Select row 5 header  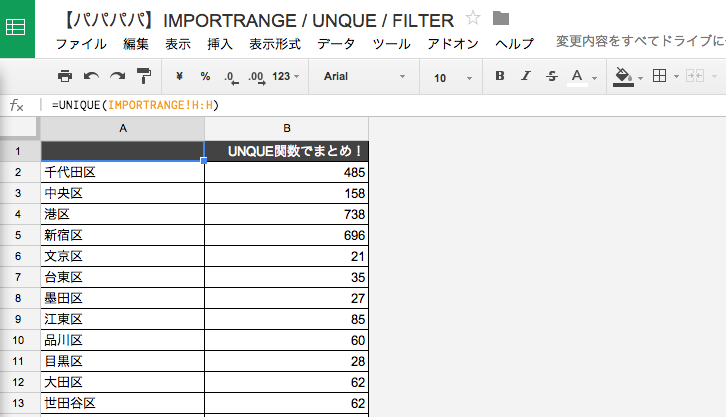pos(18,235)
